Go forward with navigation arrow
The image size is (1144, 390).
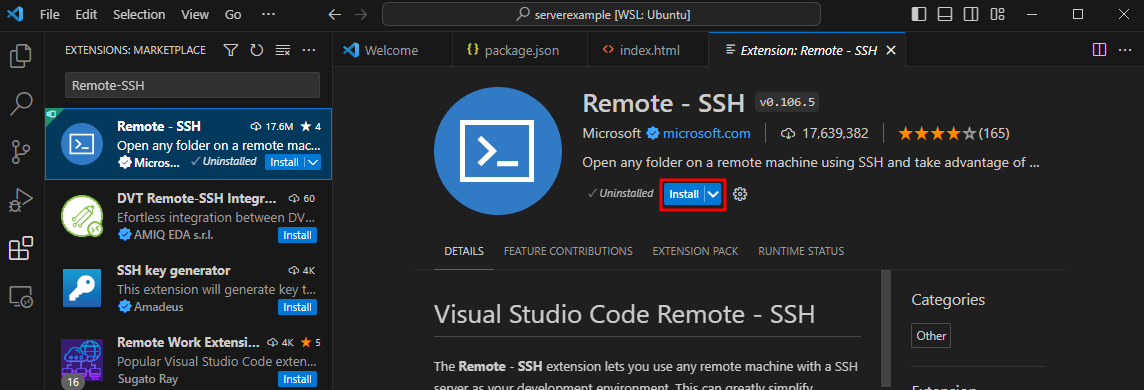coord(360,14)
